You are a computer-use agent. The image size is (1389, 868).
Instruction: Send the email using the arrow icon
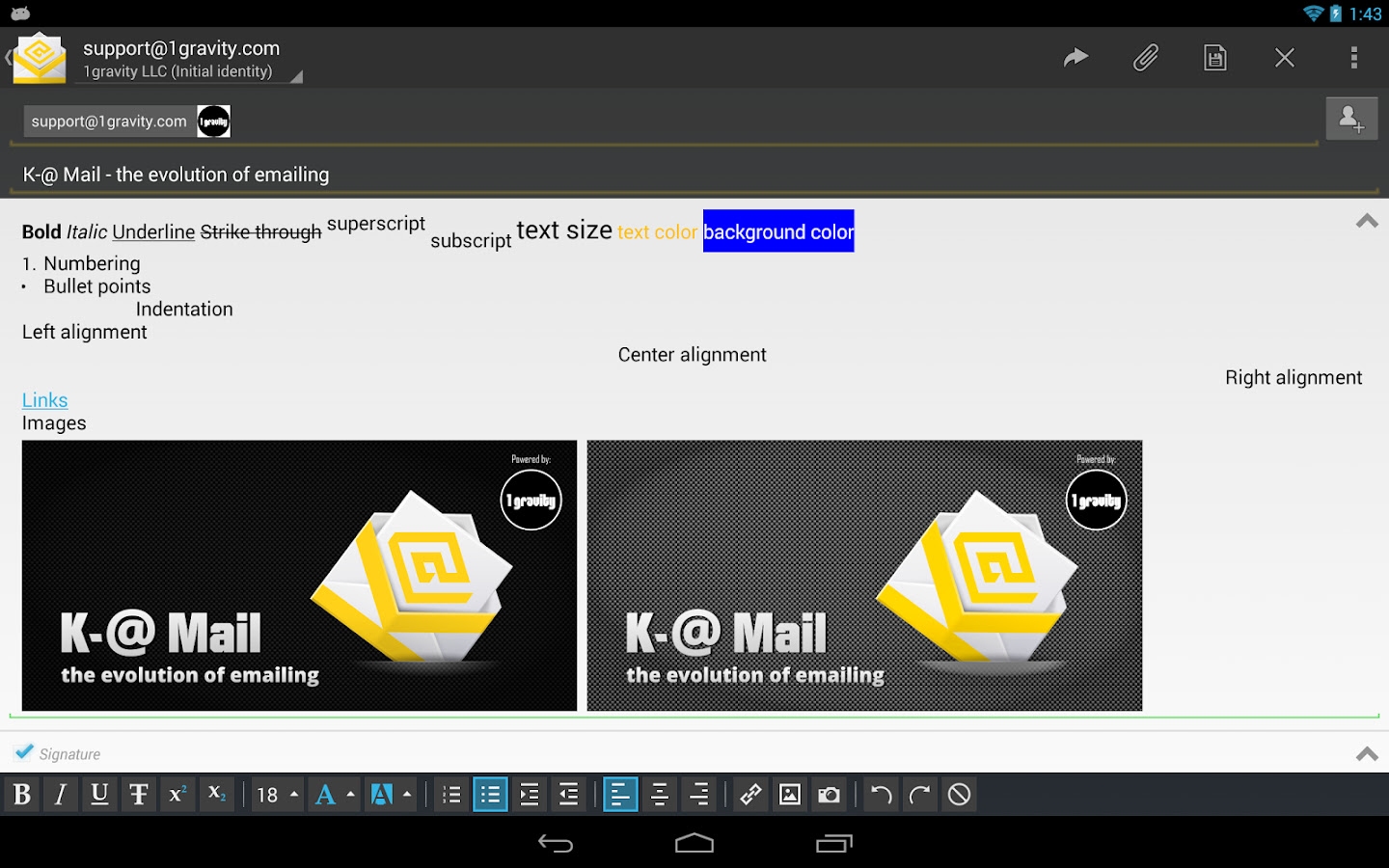1076,57
